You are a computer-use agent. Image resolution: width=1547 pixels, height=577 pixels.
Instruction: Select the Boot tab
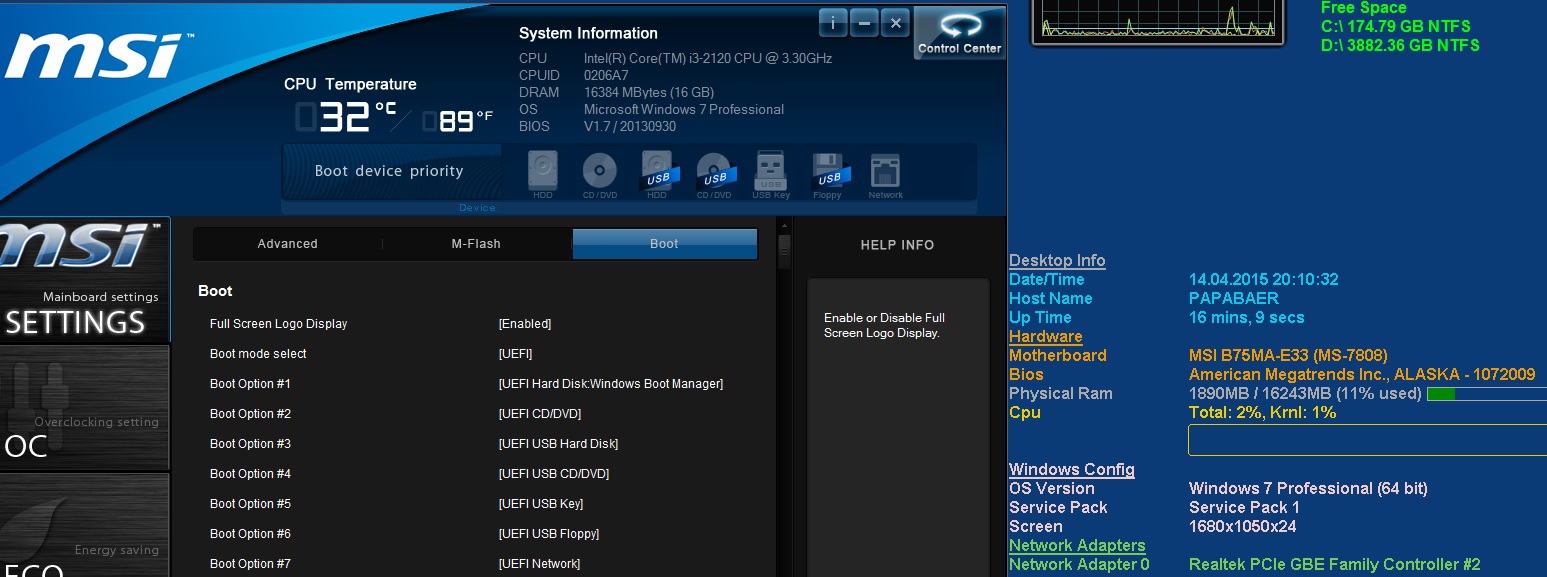[664, 244]
